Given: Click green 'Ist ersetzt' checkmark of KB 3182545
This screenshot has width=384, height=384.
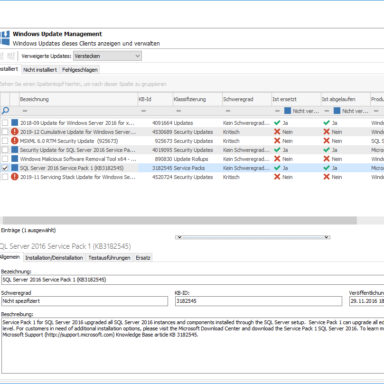Looking at the screenshot, I should point(277,168).
